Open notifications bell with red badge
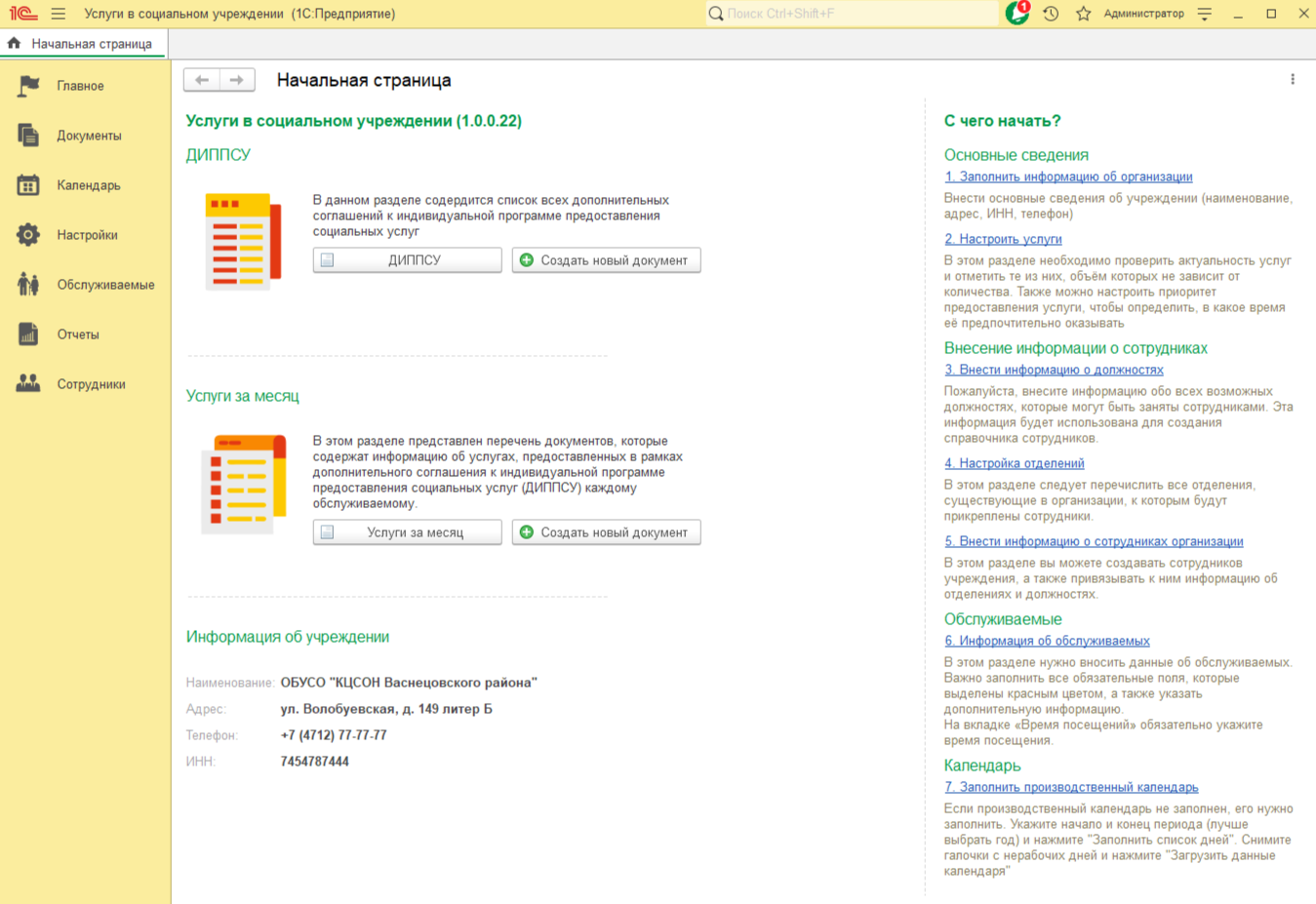Screen dimensions: 1316x904 (x=1017, y=14)
